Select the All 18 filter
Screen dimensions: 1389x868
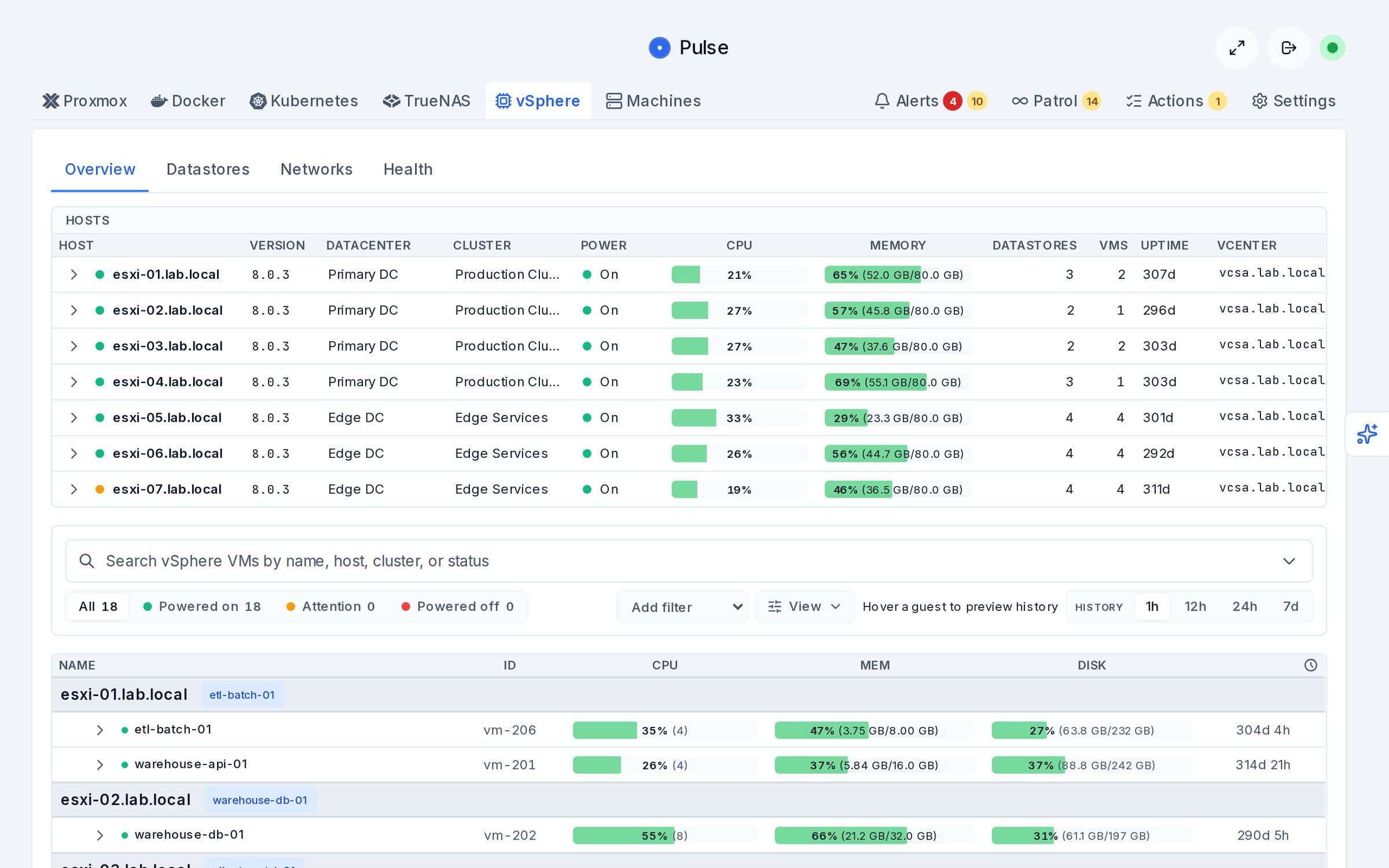[x=98, y=606]
